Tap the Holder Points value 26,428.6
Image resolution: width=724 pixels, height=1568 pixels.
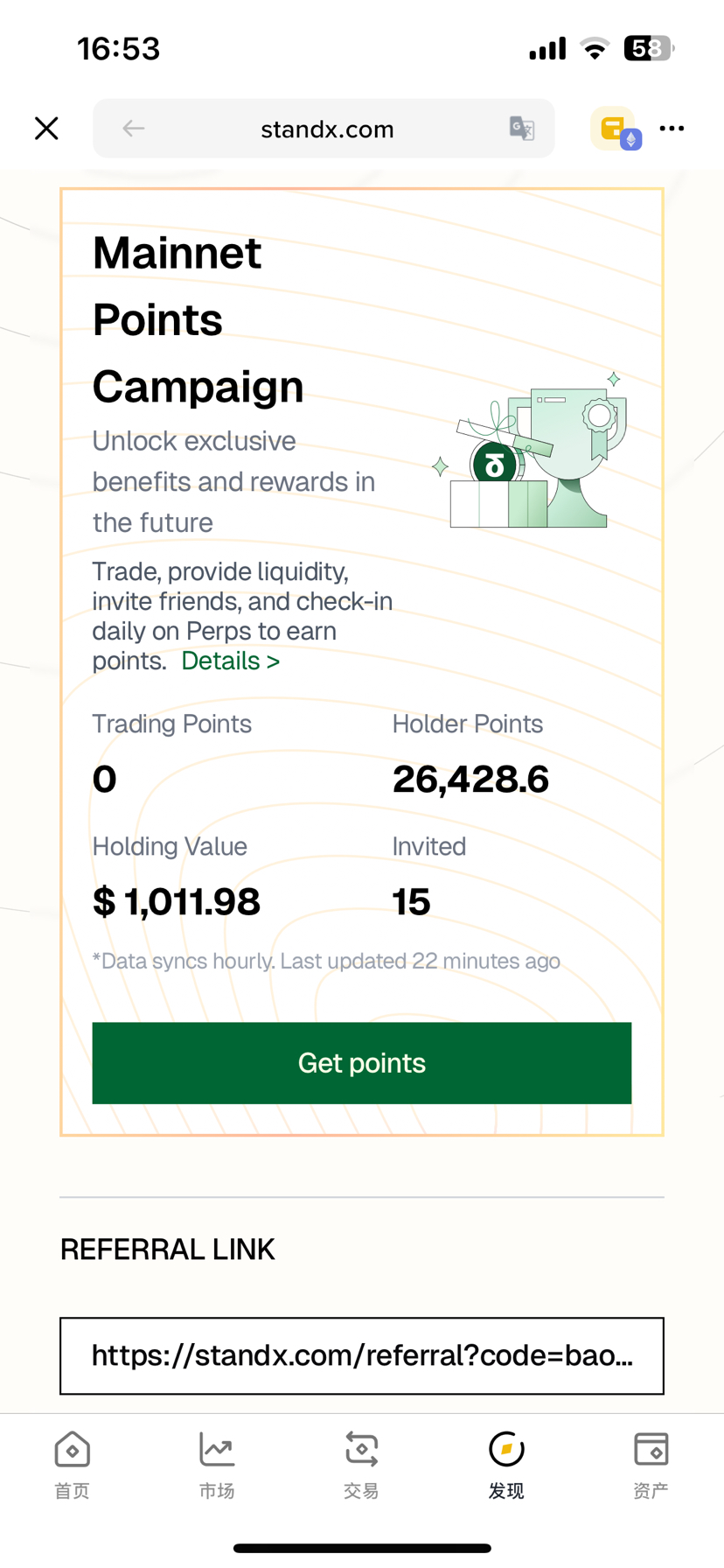(x=470, y=780)
